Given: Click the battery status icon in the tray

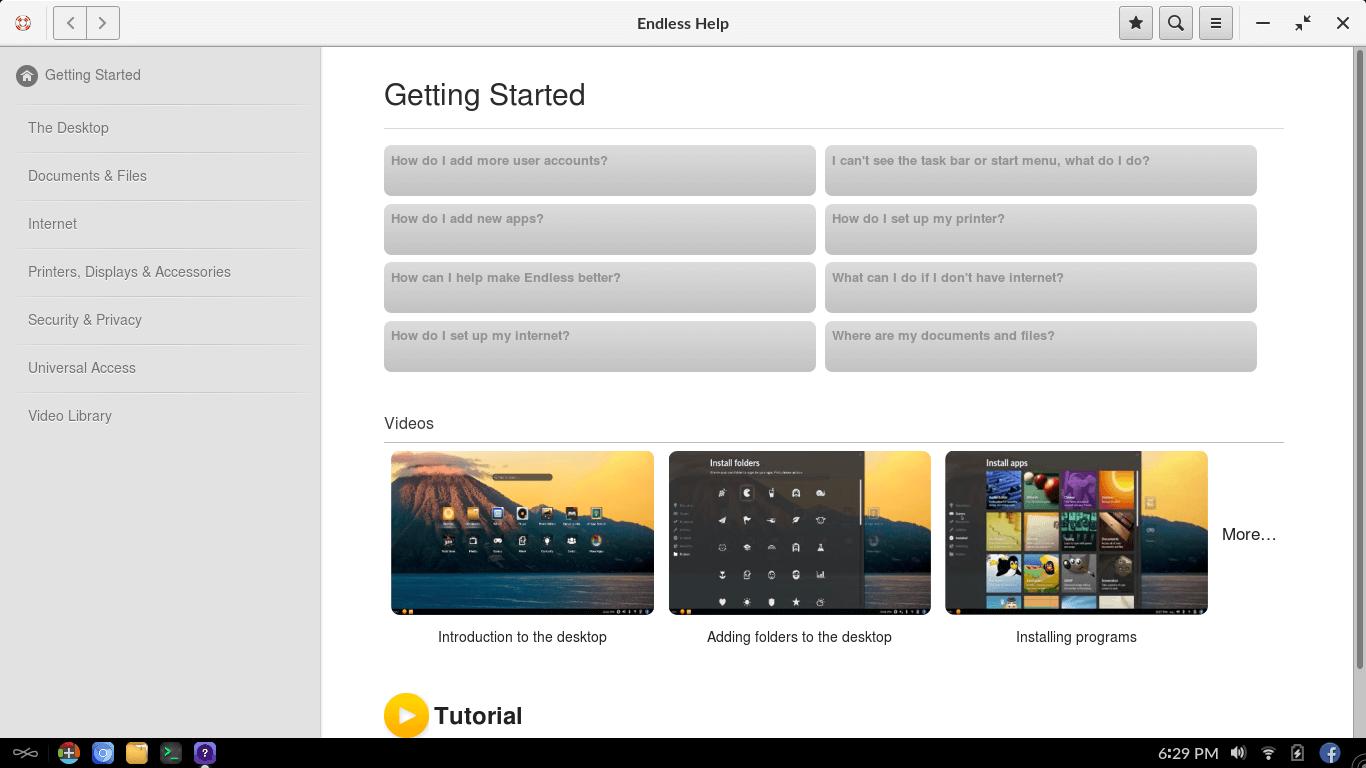Looking at the screenshot, I should (x=1298, y=753).
